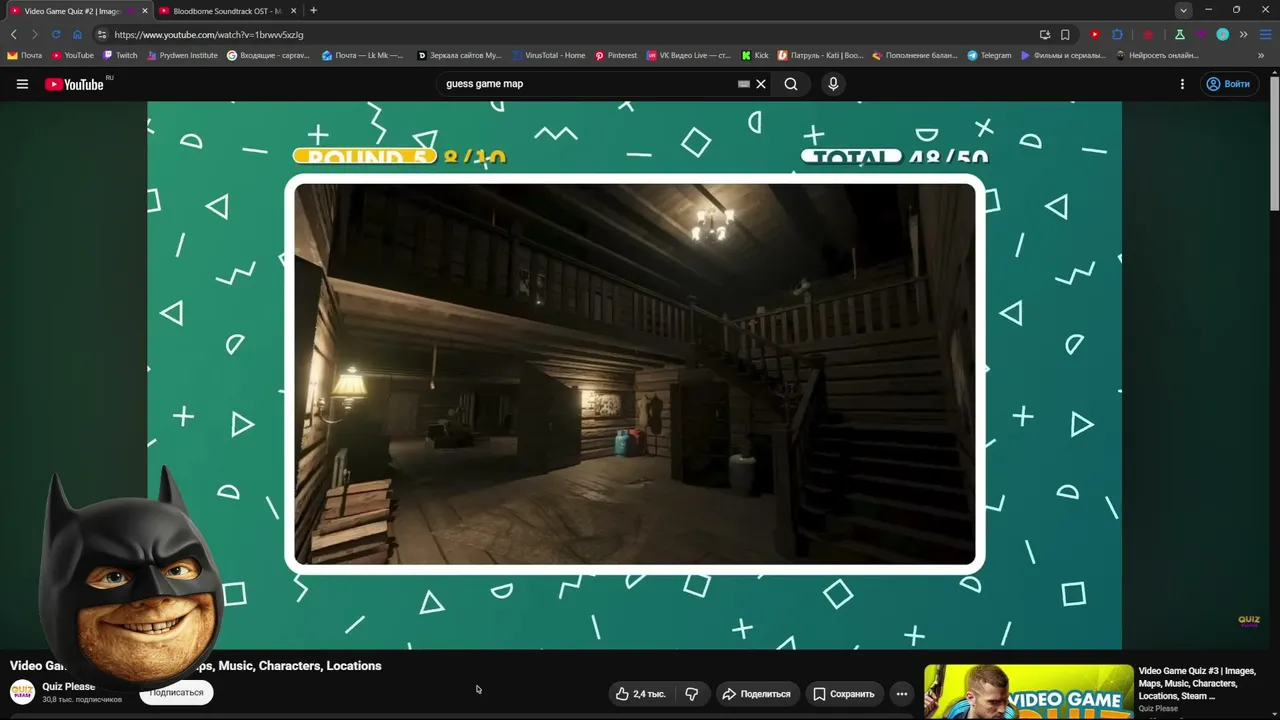Open the tab search dropdown
The width and height of the screenshot is (1280, 720).
[x=1183, y=11]
